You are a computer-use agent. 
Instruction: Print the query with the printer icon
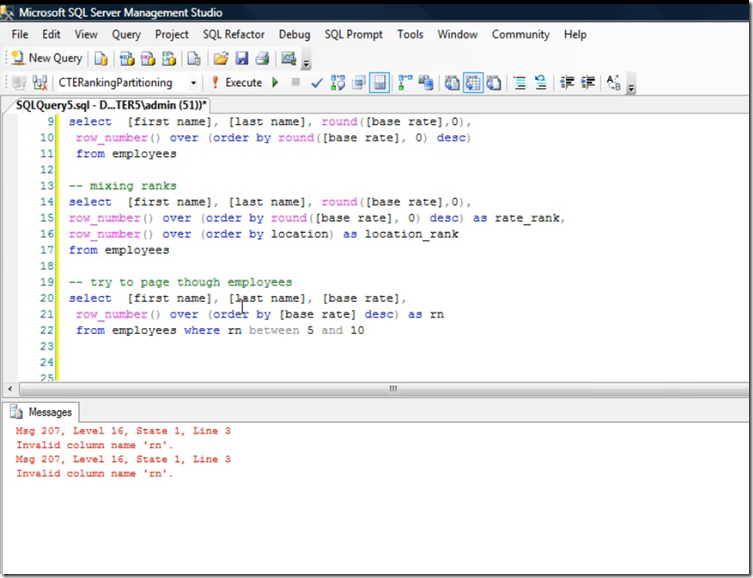point(262,59)
